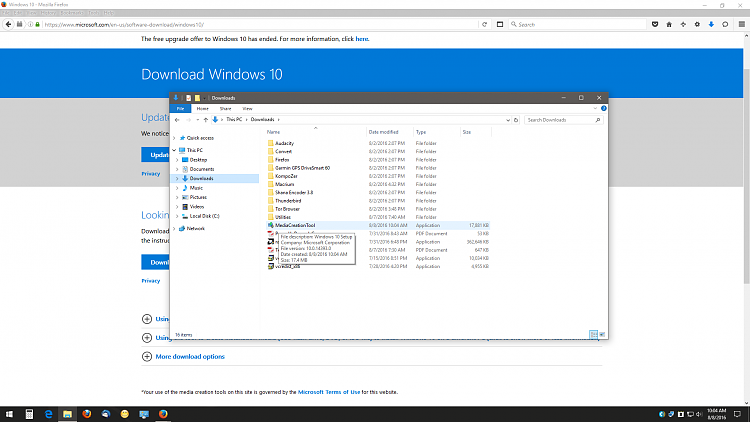This screenshot has width=750, height=422.
Task: Open Firefox History menu
Action: 48,13
